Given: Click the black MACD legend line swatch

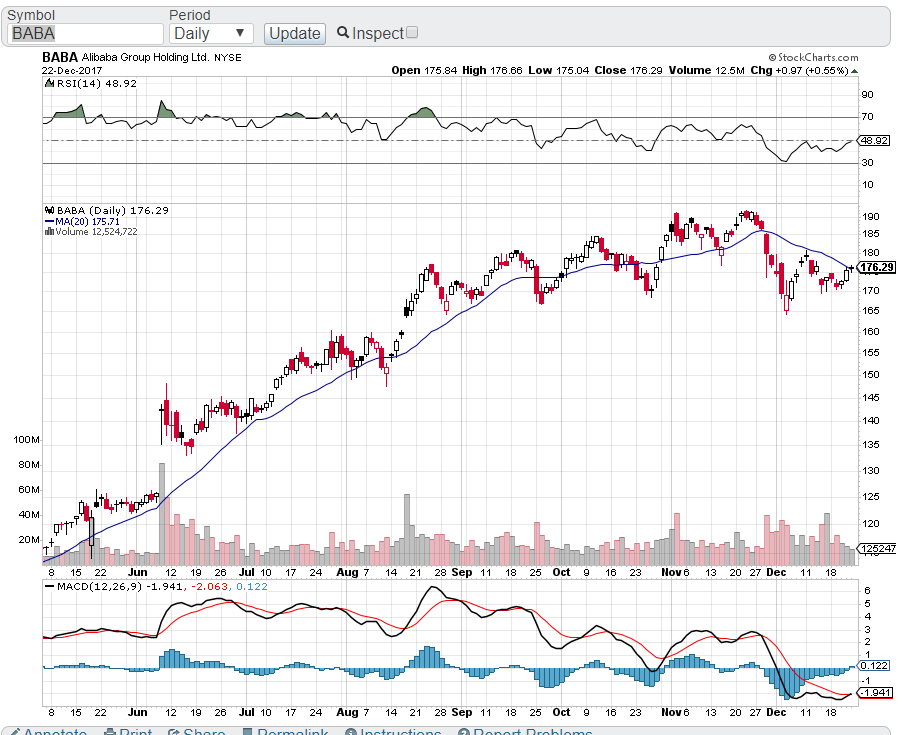Looking at the screenshot, I should (49, 586).
